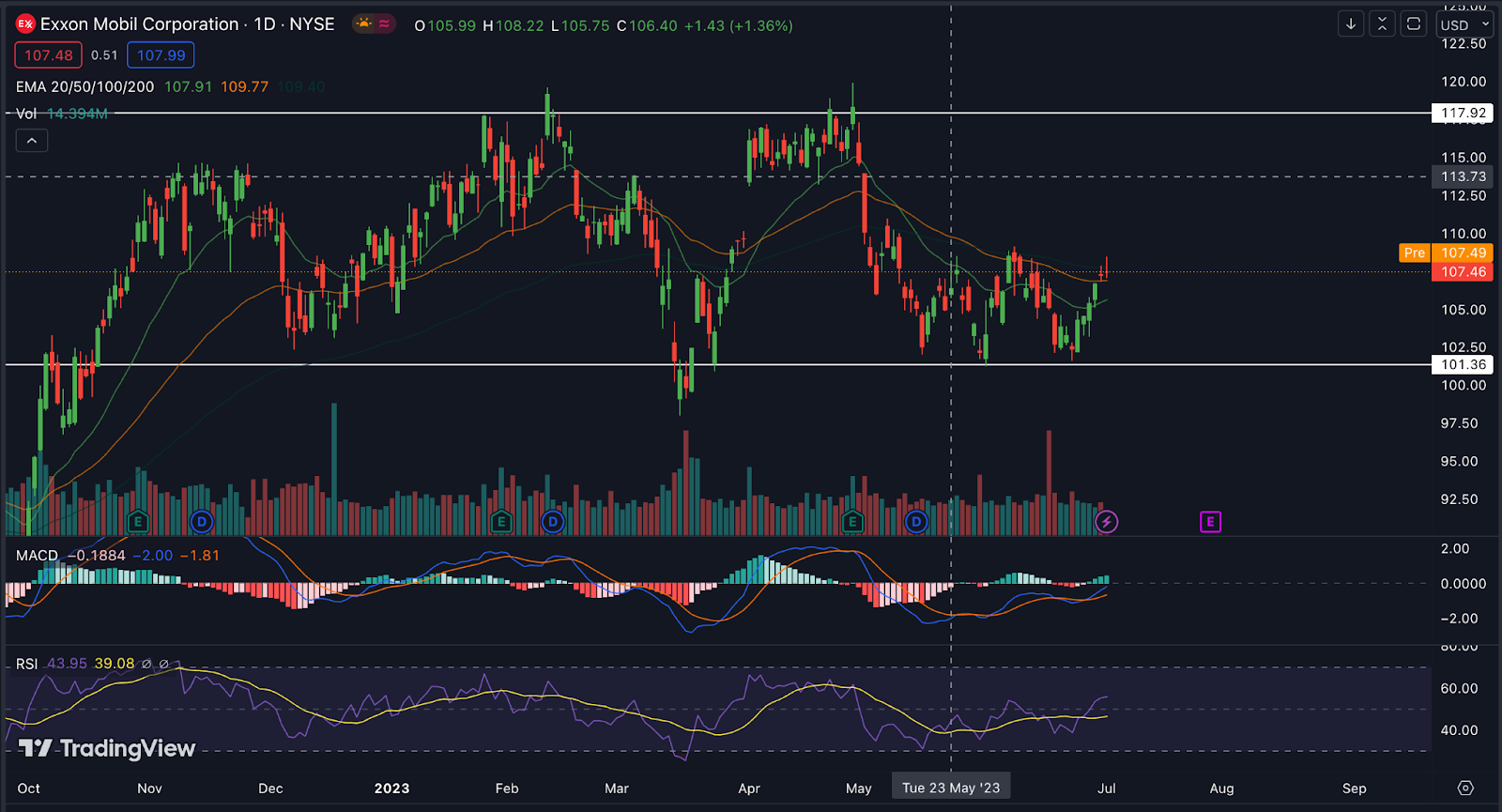
Task: Open the USD currency dropdown
Action: point(1465,25)
